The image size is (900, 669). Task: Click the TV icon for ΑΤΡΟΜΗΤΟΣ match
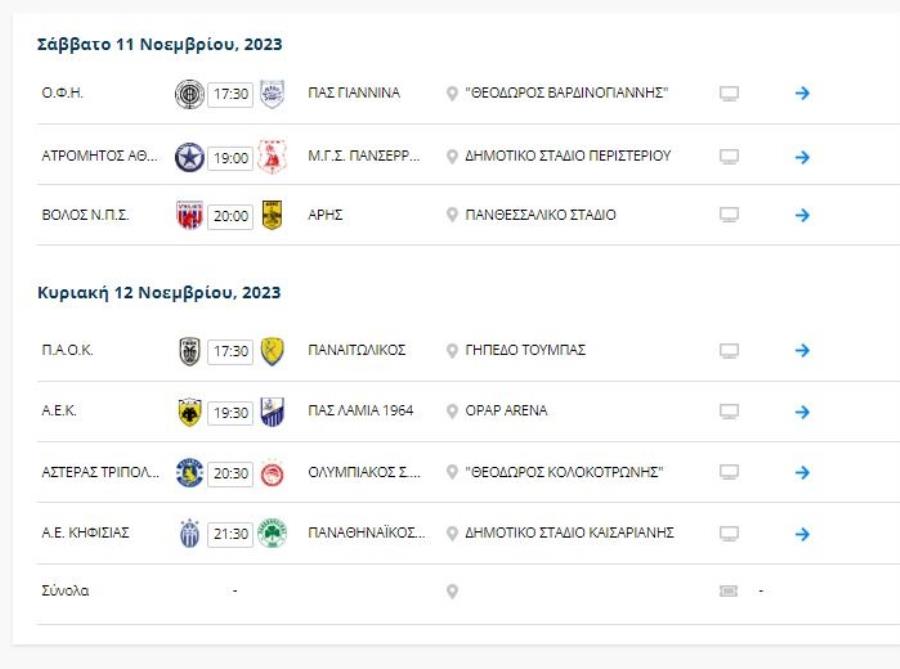click(x=729, y=157)
